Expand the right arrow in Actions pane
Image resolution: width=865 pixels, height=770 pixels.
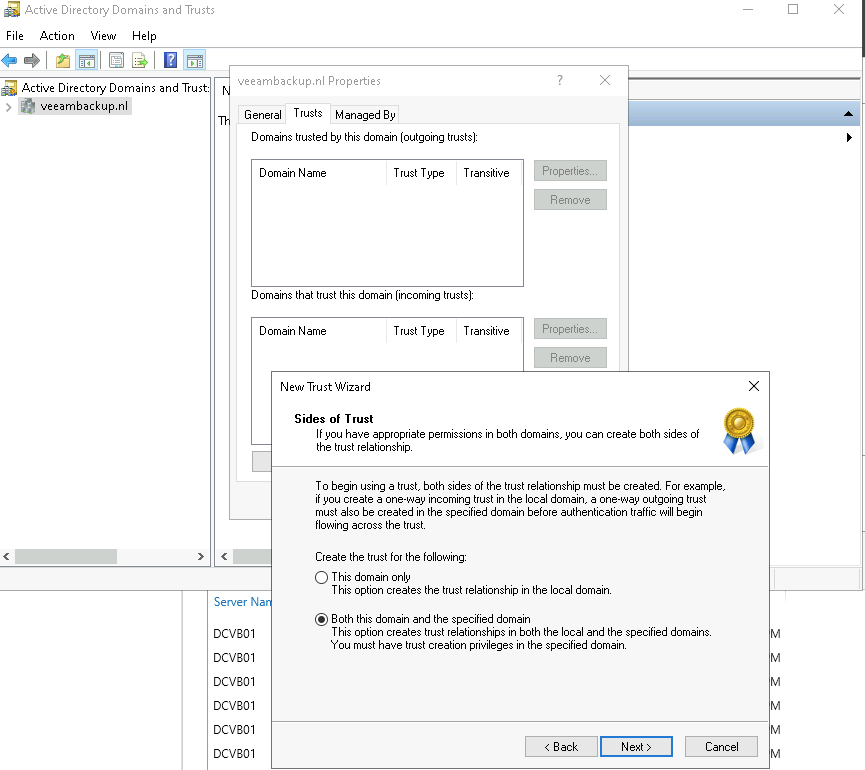click(849, 137)
